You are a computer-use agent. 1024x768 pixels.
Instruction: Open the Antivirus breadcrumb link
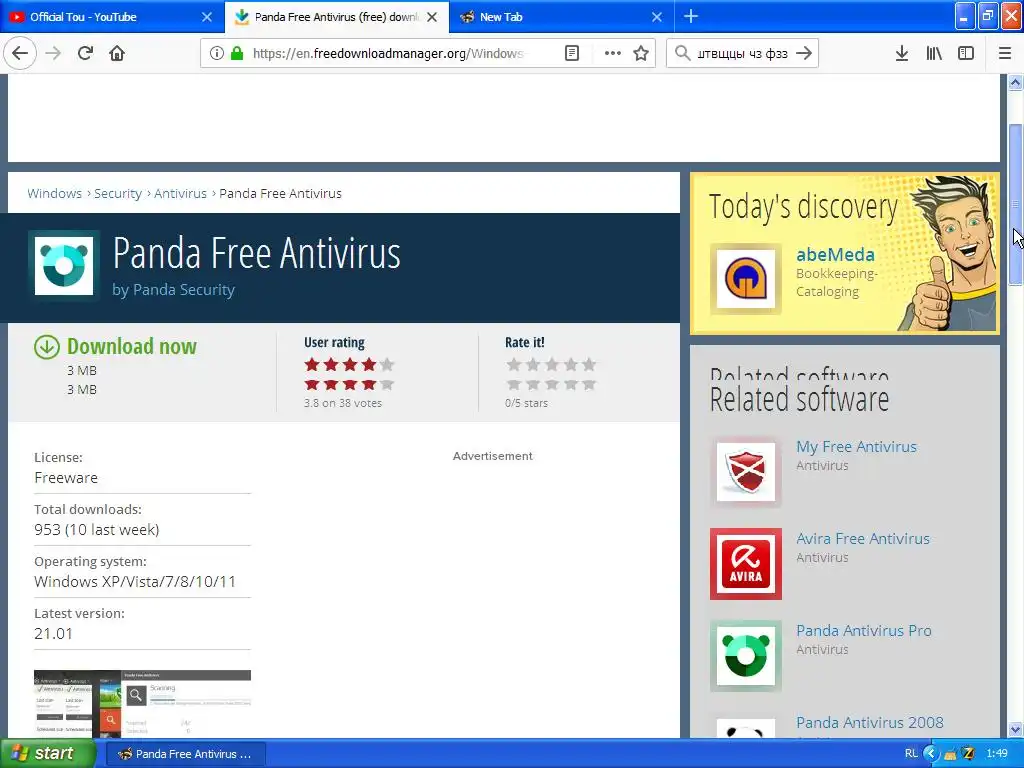pyautogui.click(x=180, y=193)
